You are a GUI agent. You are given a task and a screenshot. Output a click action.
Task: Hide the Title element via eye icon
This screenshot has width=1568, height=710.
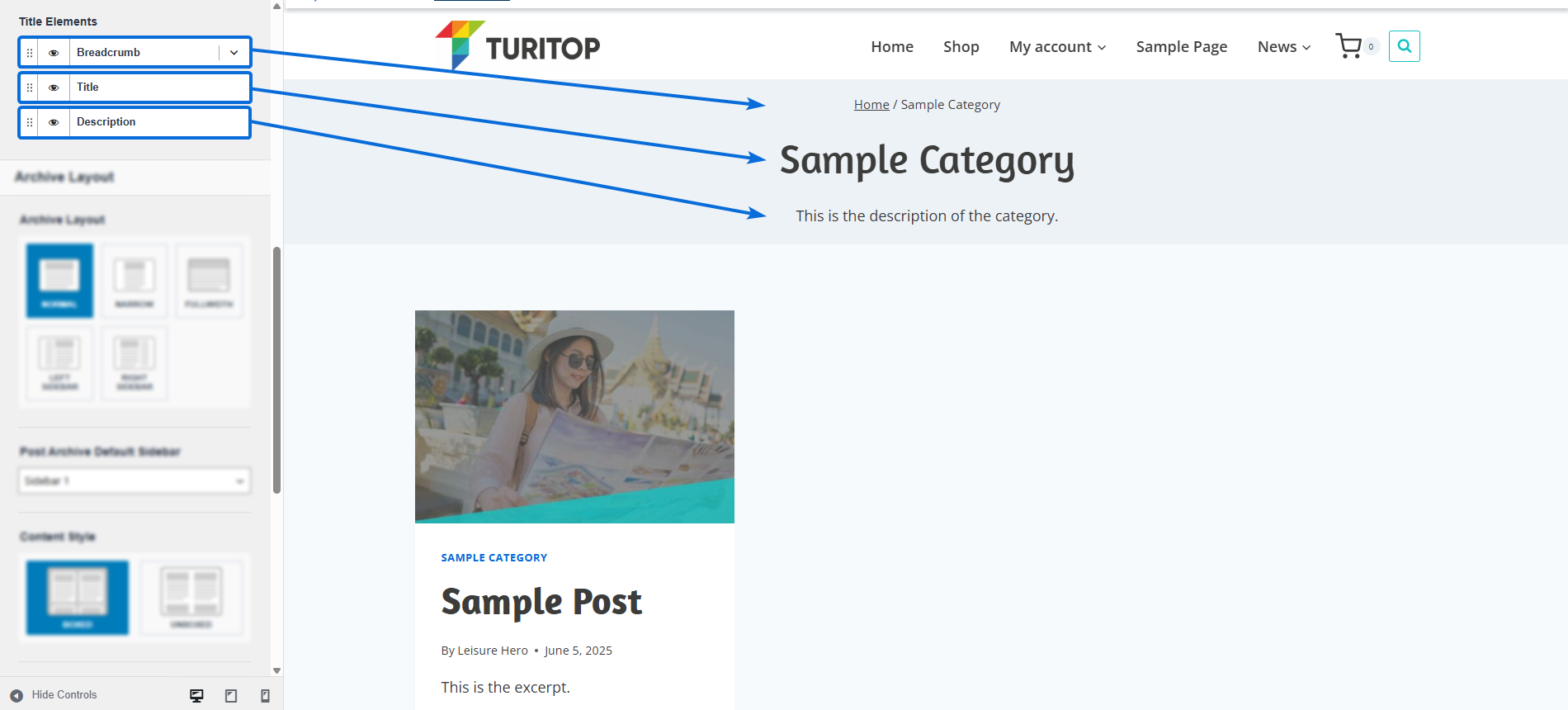coord(54,88)
